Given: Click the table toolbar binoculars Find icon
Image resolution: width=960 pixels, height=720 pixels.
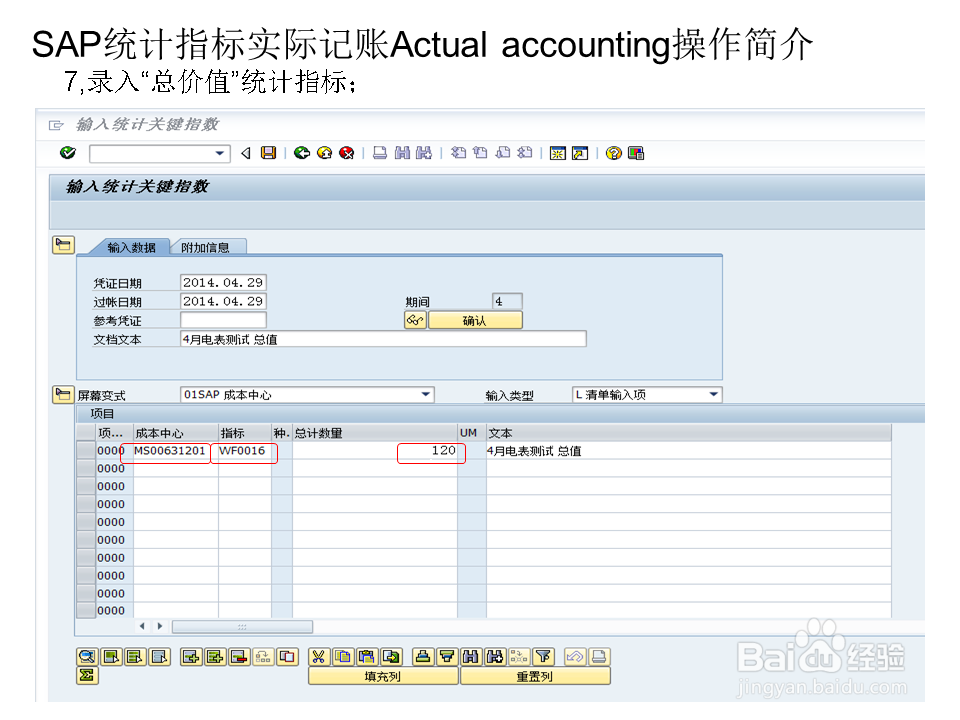Looking at the screenshot, I should coord(471,657).
